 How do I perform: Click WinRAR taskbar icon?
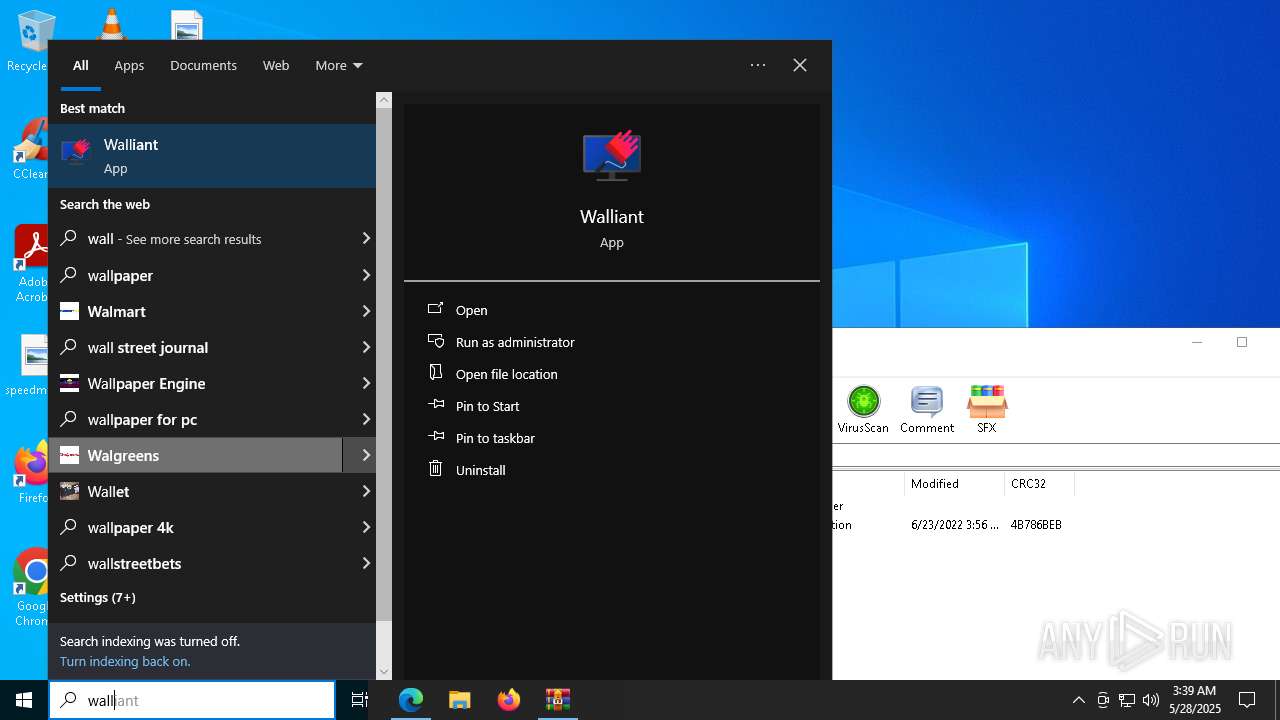click(x=558, y=700)
